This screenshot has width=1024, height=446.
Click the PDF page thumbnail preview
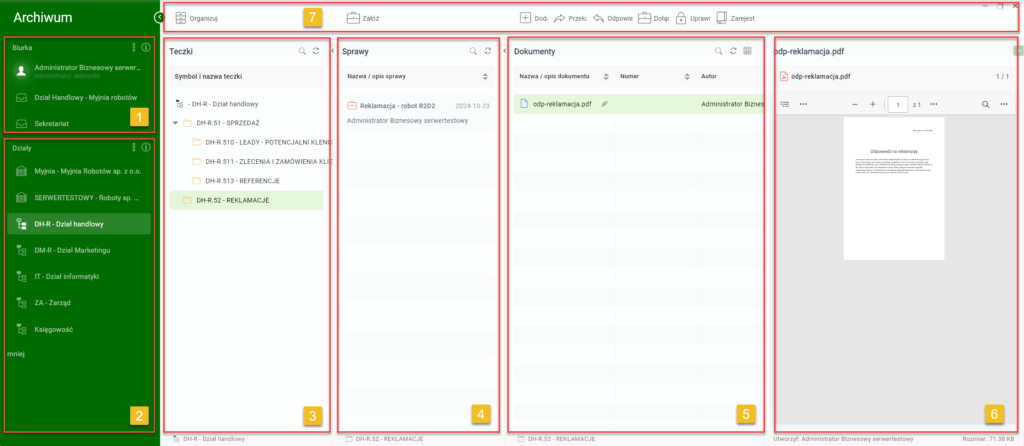click(x=893, y=189)
